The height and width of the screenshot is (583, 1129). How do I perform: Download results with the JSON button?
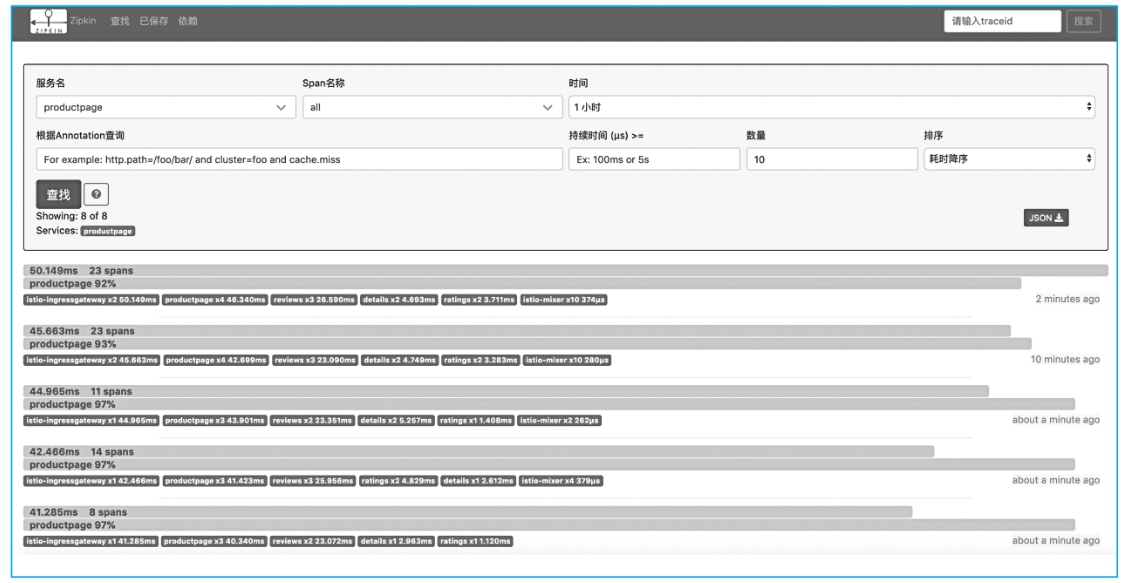click(1046, 218)
